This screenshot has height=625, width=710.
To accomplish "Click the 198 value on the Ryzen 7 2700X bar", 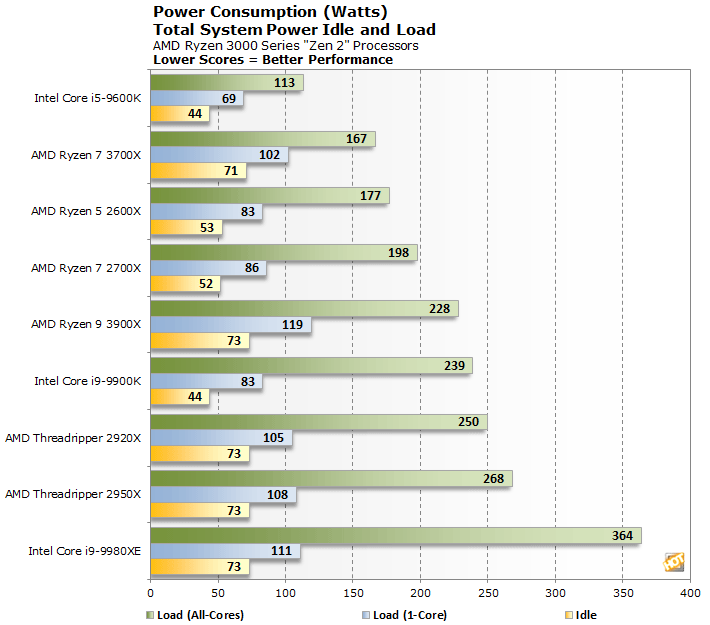I will point(398,253).
